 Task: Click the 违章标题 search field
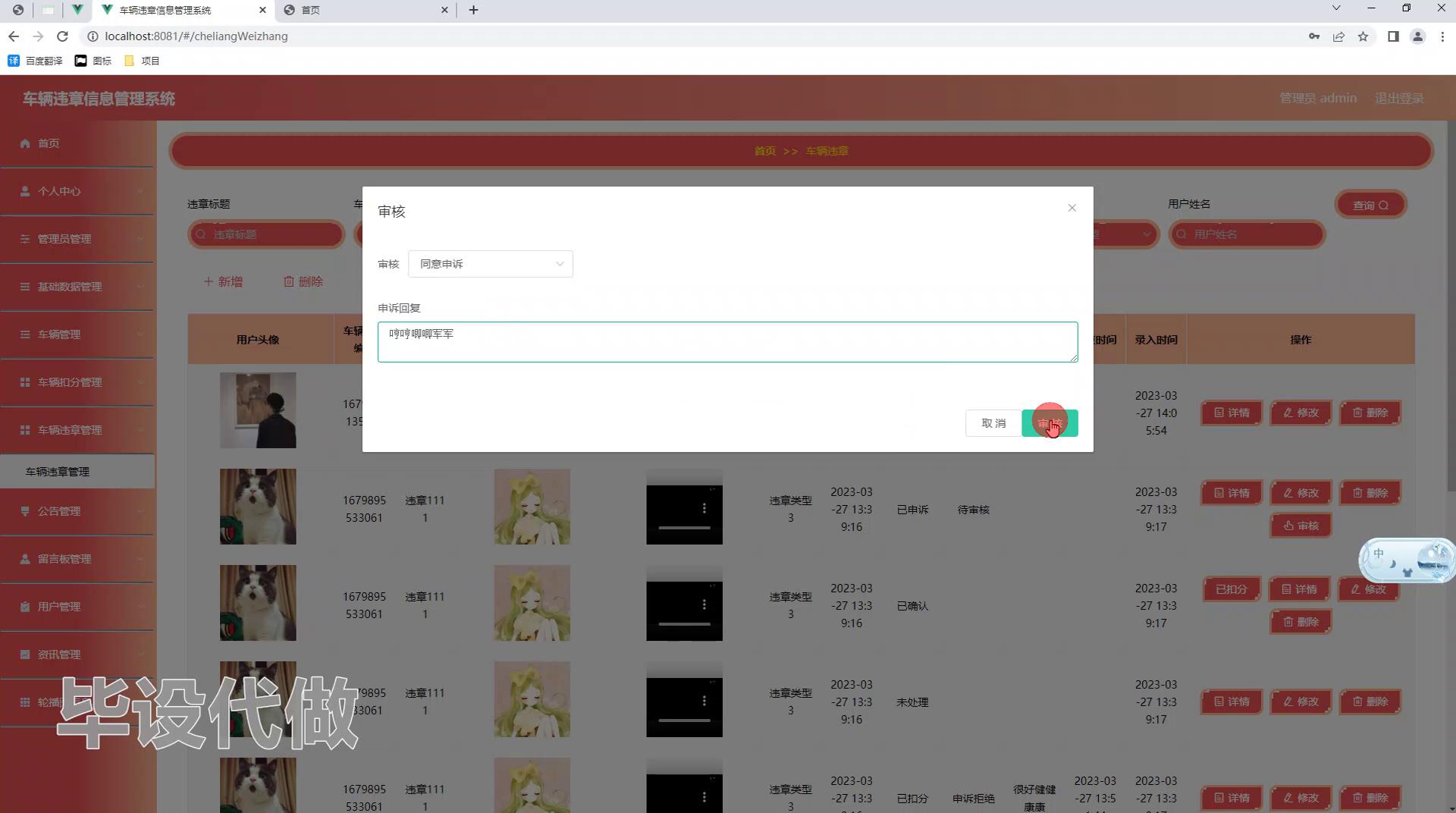coord(266,234)
